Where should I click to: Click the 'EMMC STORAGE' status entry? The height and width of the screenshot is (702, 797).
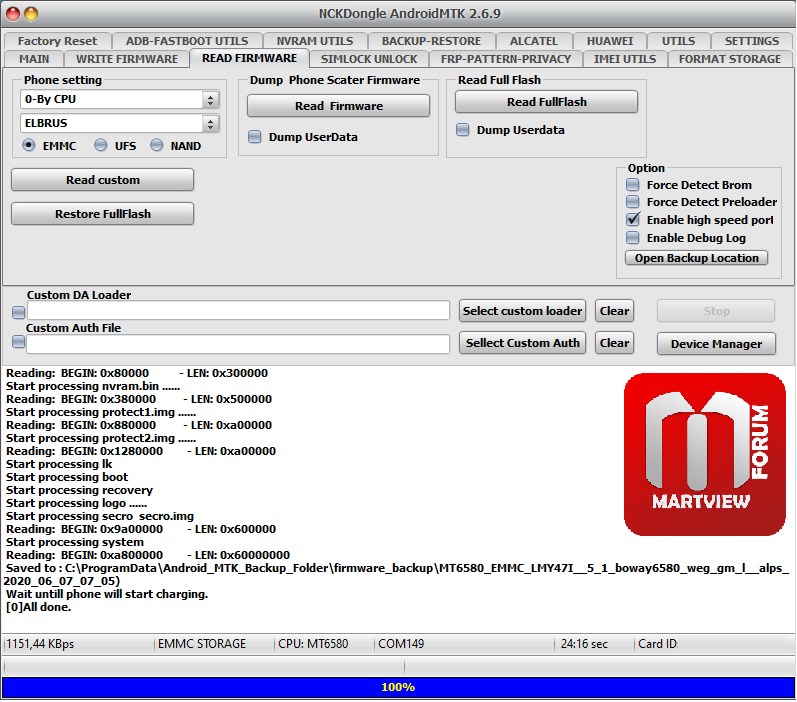[202, 644]
